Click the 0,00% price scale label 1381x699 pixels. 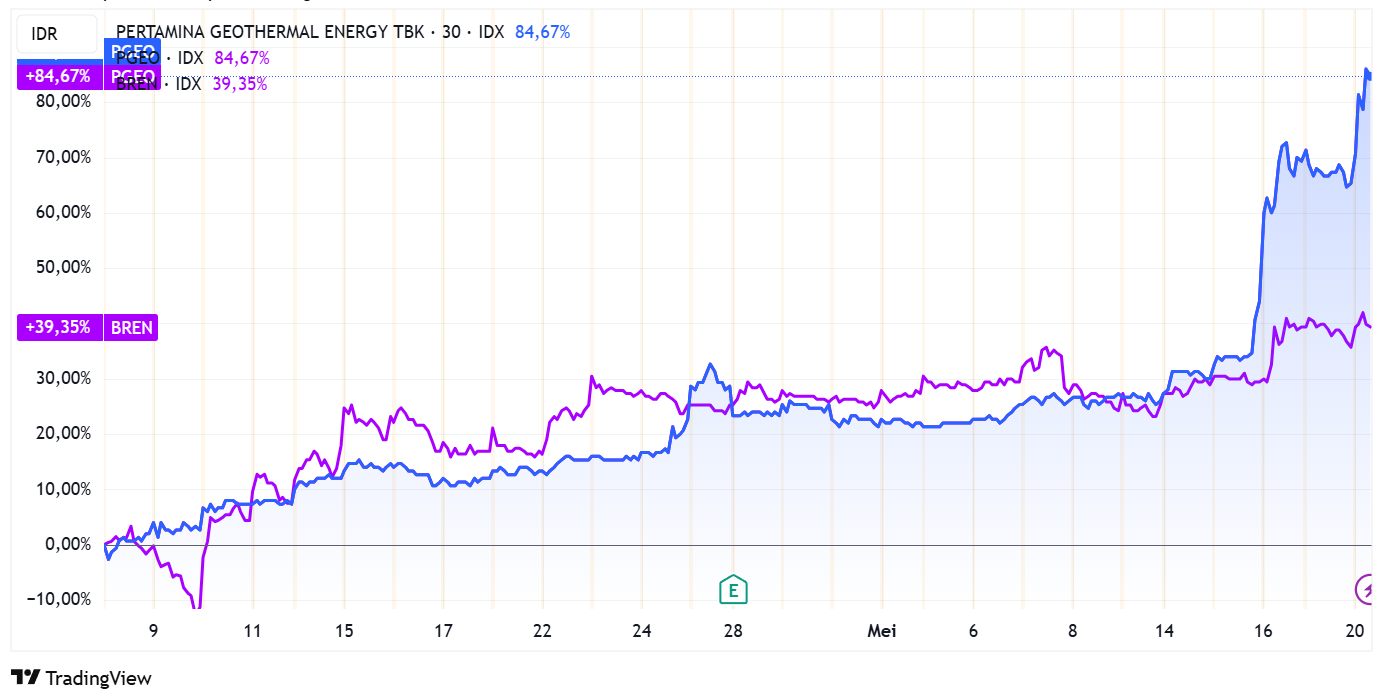67,545
